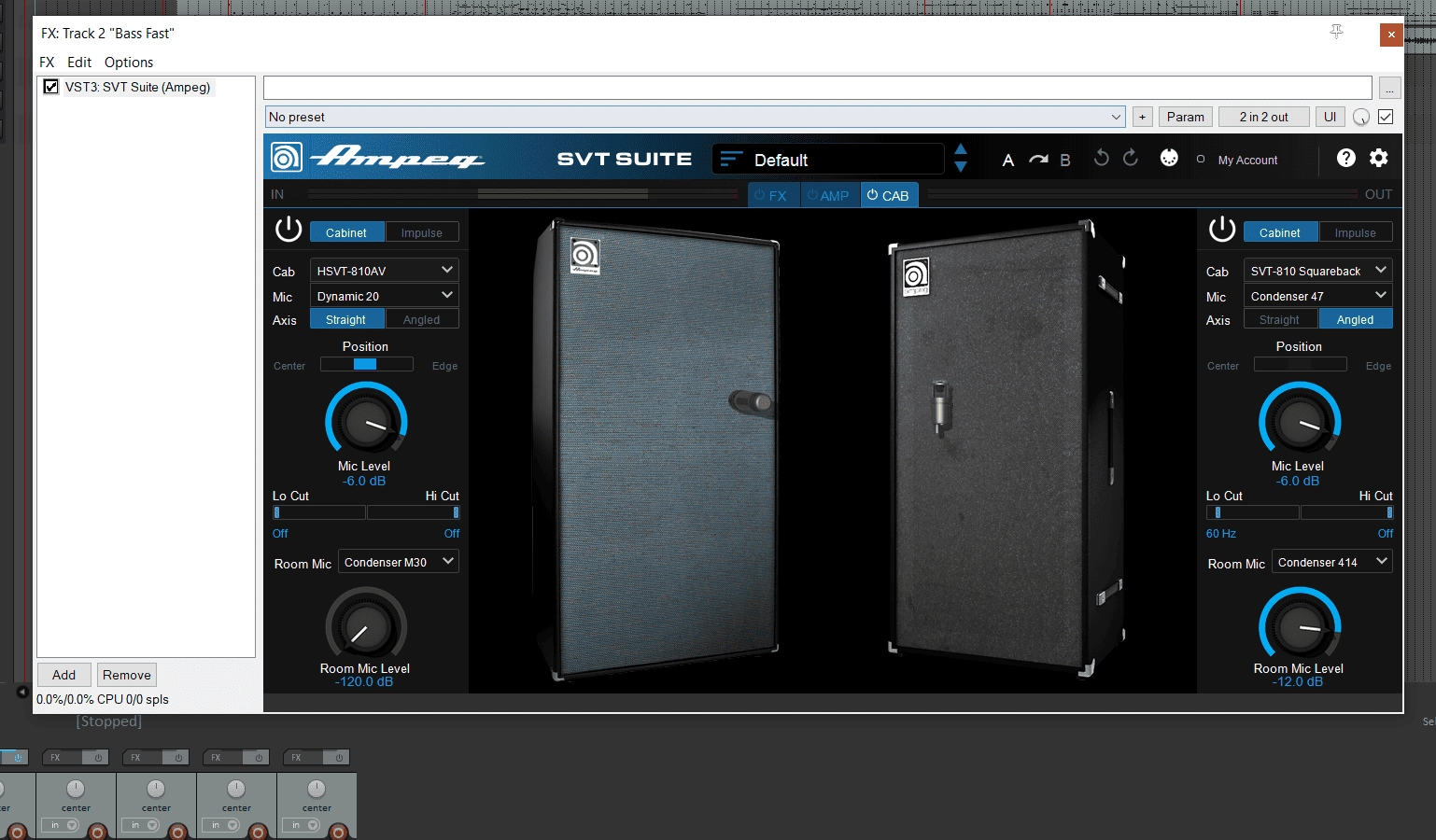This screenshot has height=840, width=1436.
Task: Select Impulse mode on left panel
Action: pos(422,232)
